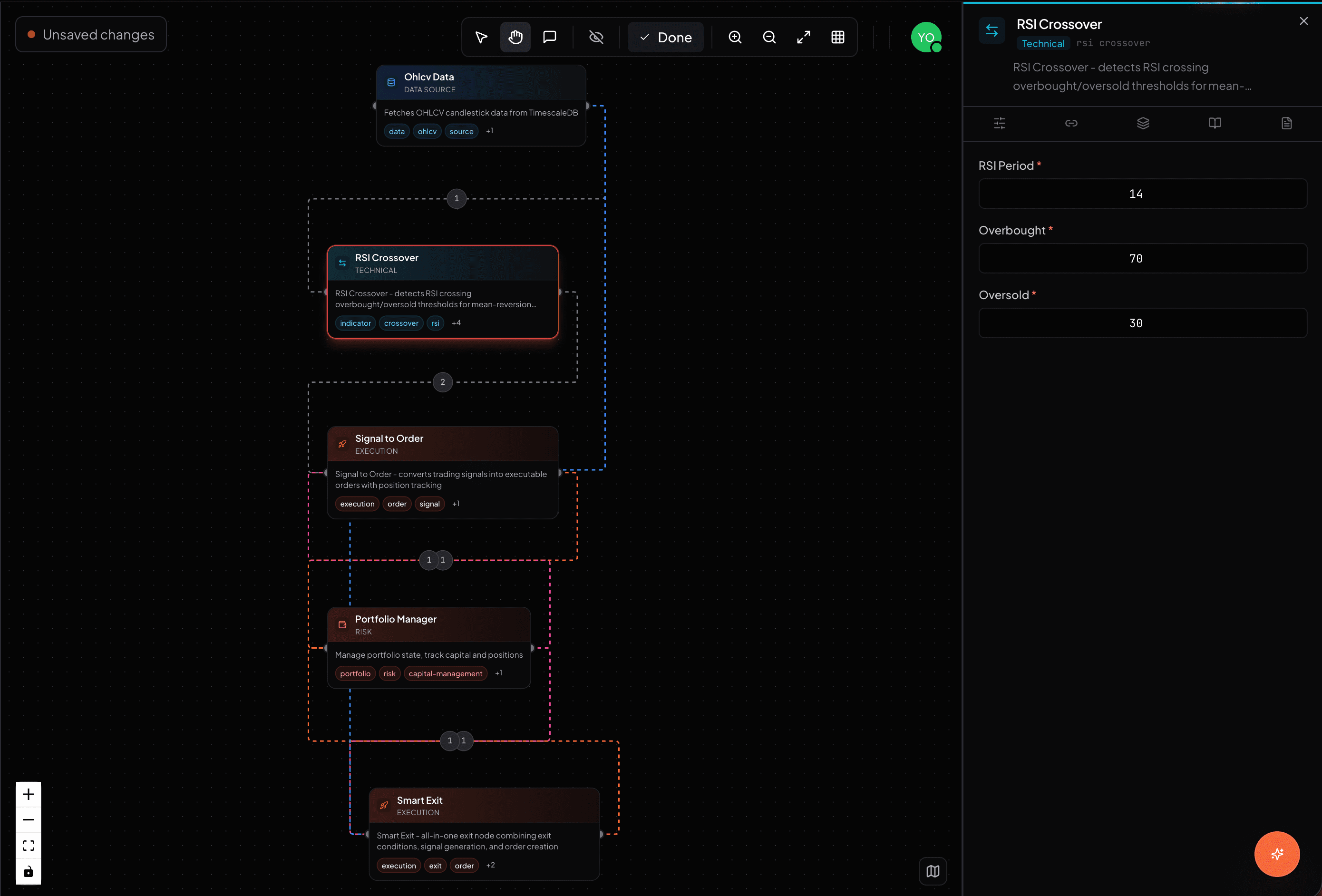Select the RSI Period input showing 14
This screenshot has height=896, width=1322.
tap(1142, 194)
